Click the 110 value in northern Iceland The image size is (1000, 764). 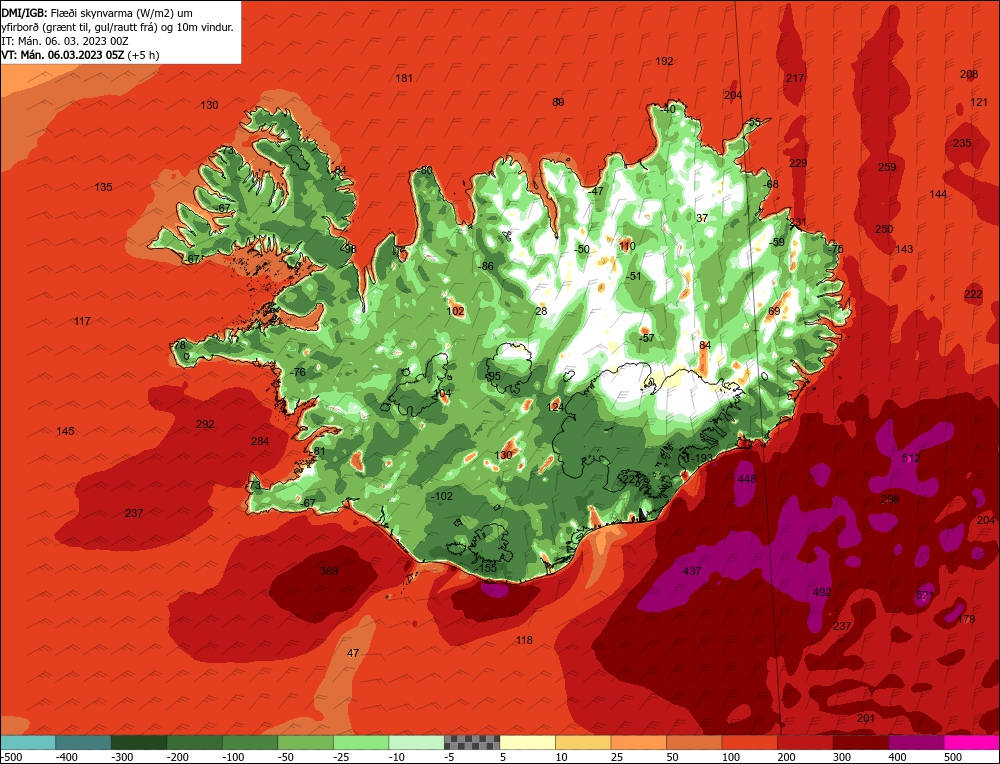(x=627, y=246)
